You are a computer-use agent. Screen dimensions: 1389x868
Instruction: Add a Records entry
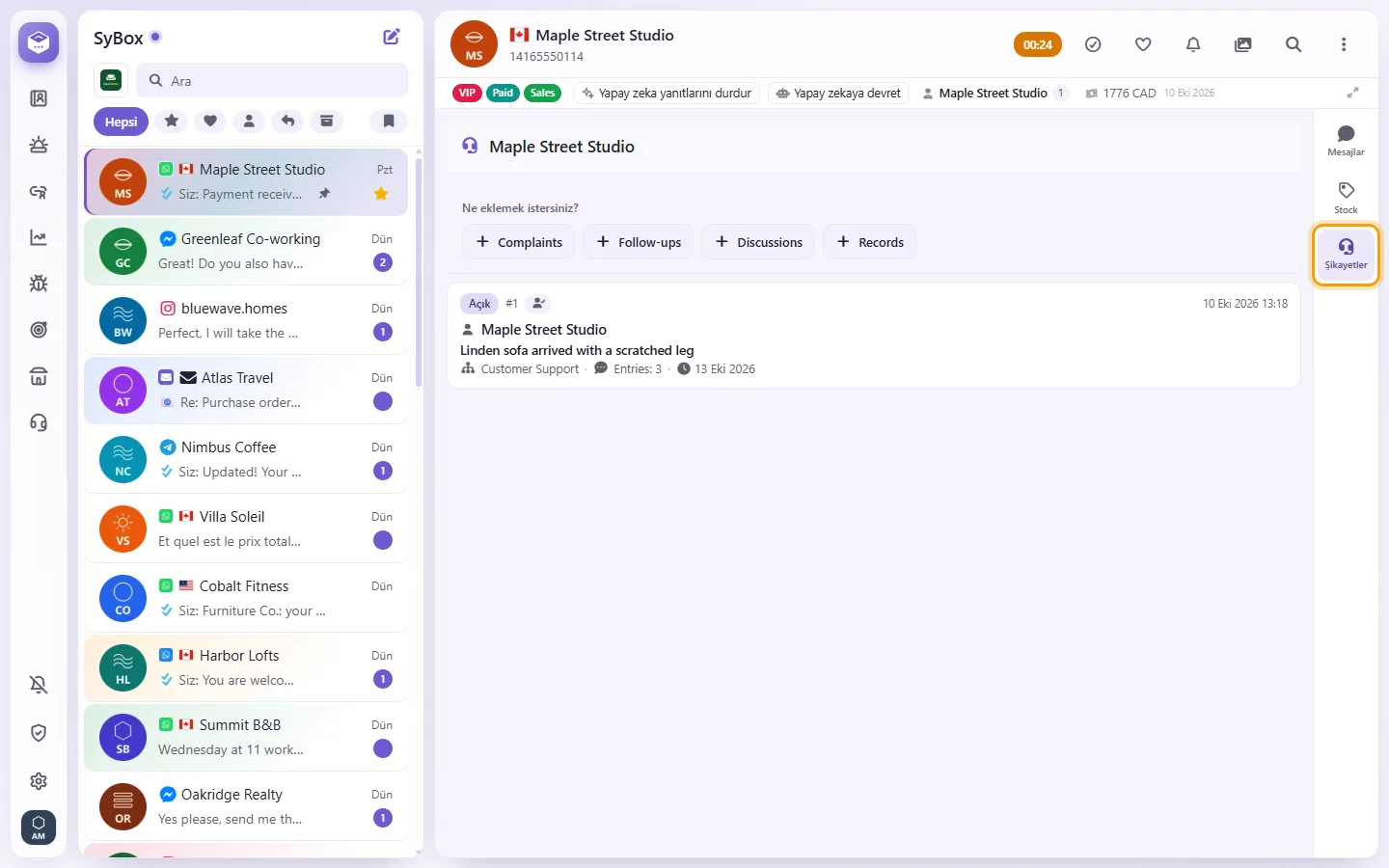pyautogui.click(x=869, y=242)
